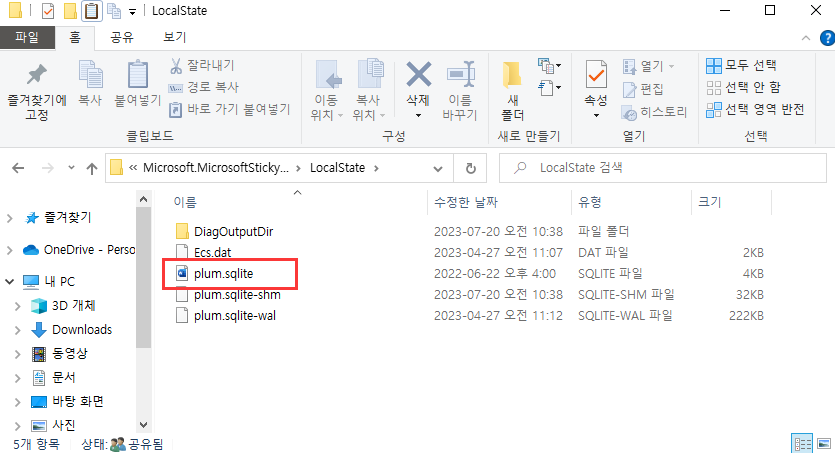Click 선택 안 함 (Select none)

[743, 87]
